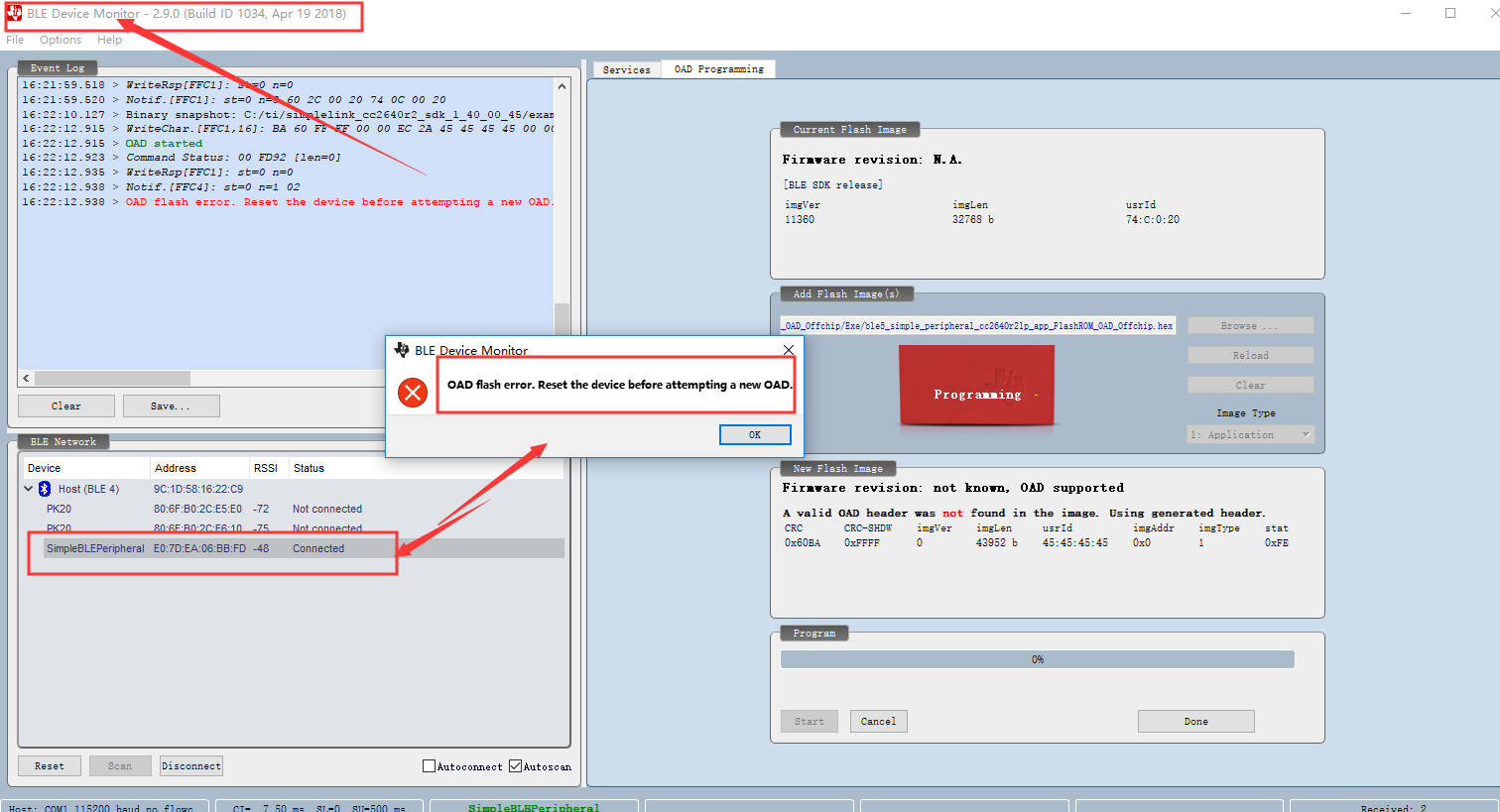
Task: Click the Host address 9C:1D:58:16:22:C9
Action: [x=198, y=489]
